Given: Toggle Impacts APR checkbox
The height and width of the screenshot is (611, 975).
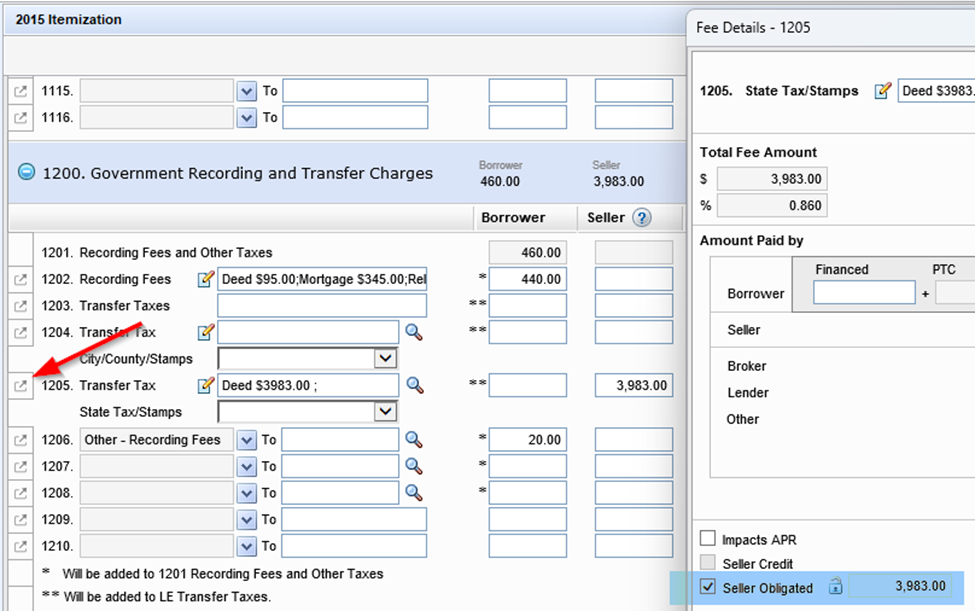Looking at the screenshot, I should (708, 538).
